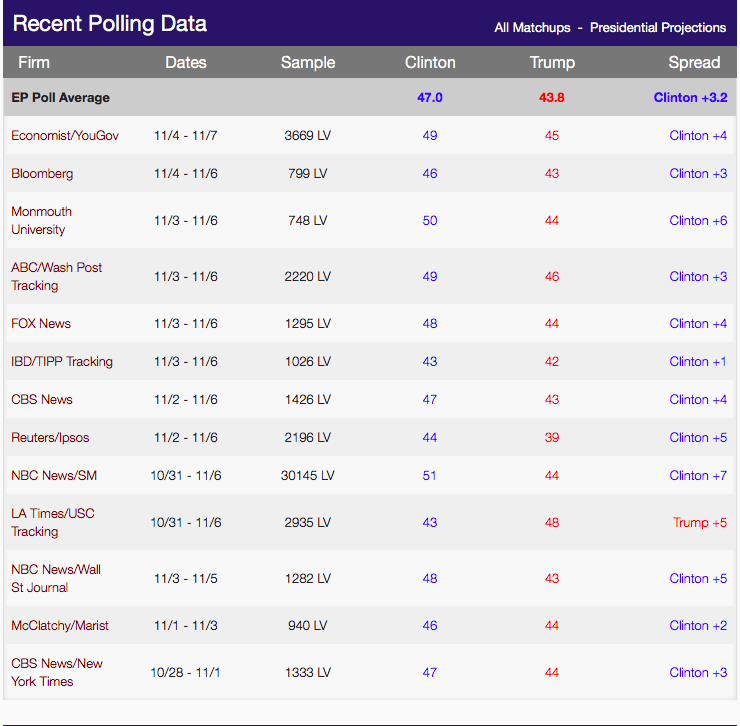
Task: Select the Clinton column header
Action: (x=430, y=62)
